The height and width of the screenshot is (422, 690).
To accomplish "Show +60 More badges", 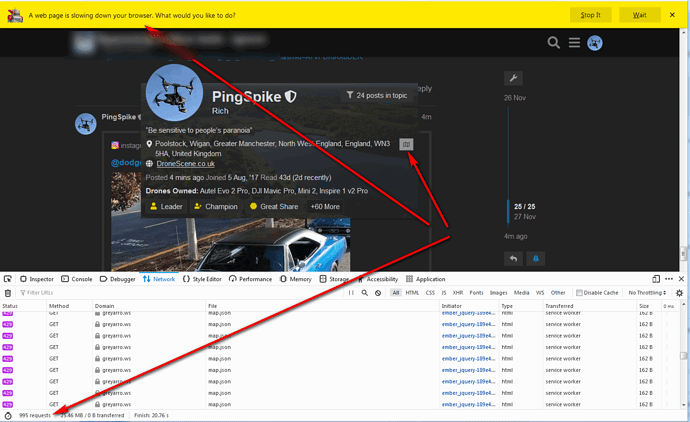I will 325,206.
